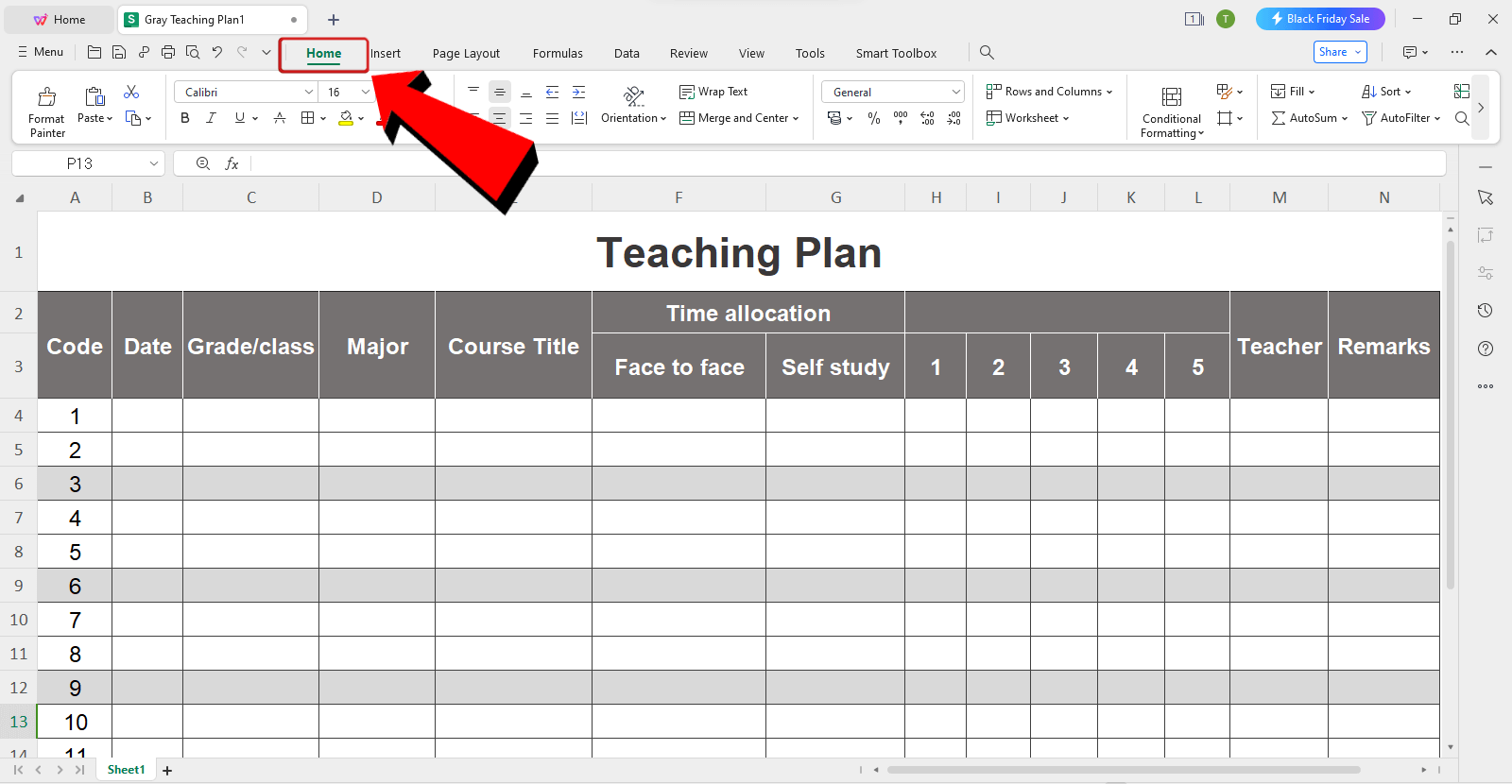Screen dimensions: 1512x784
Task: Click the Percent style icon
Action: click(874, 118)
